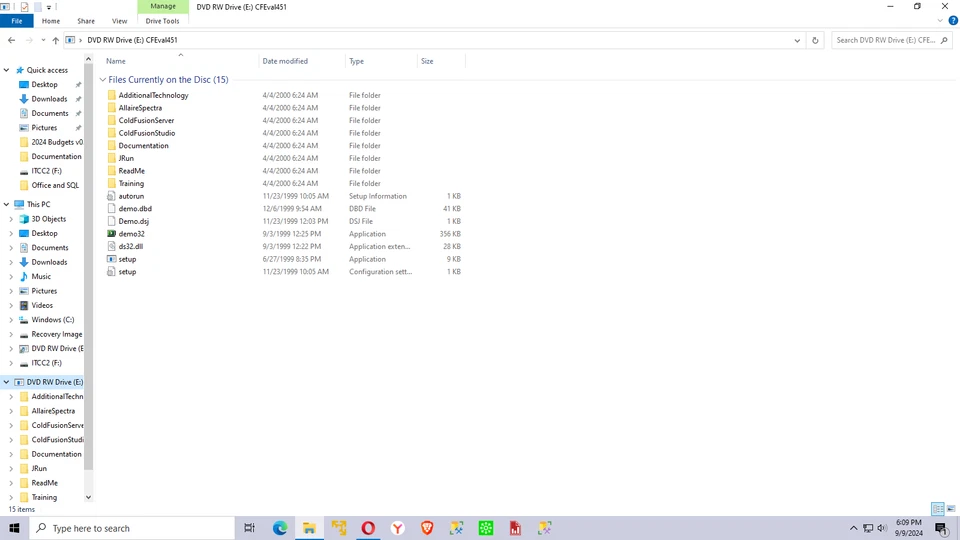Open Explorer help question mark icon
This screenshot has width=960, height=540.
953,21
